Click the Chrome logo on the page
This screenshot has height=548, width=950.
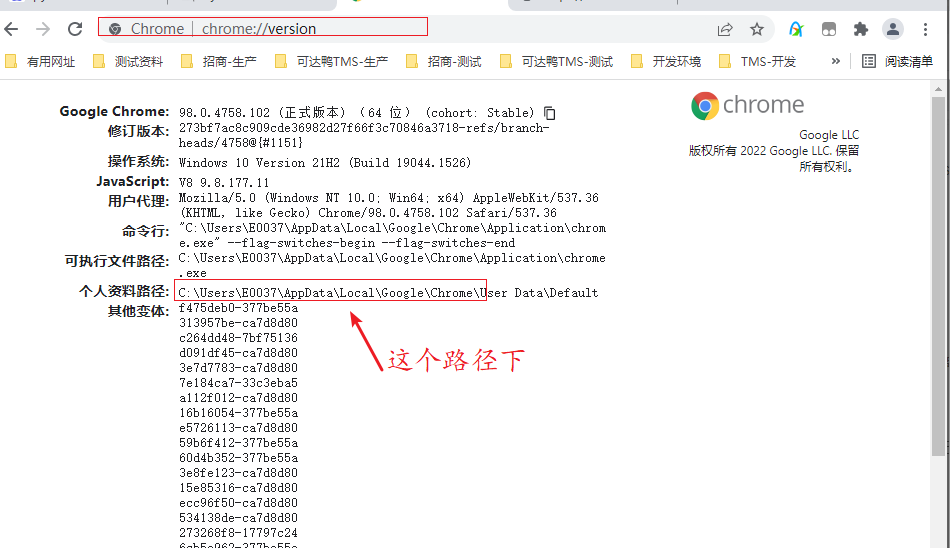pos(748,105)
